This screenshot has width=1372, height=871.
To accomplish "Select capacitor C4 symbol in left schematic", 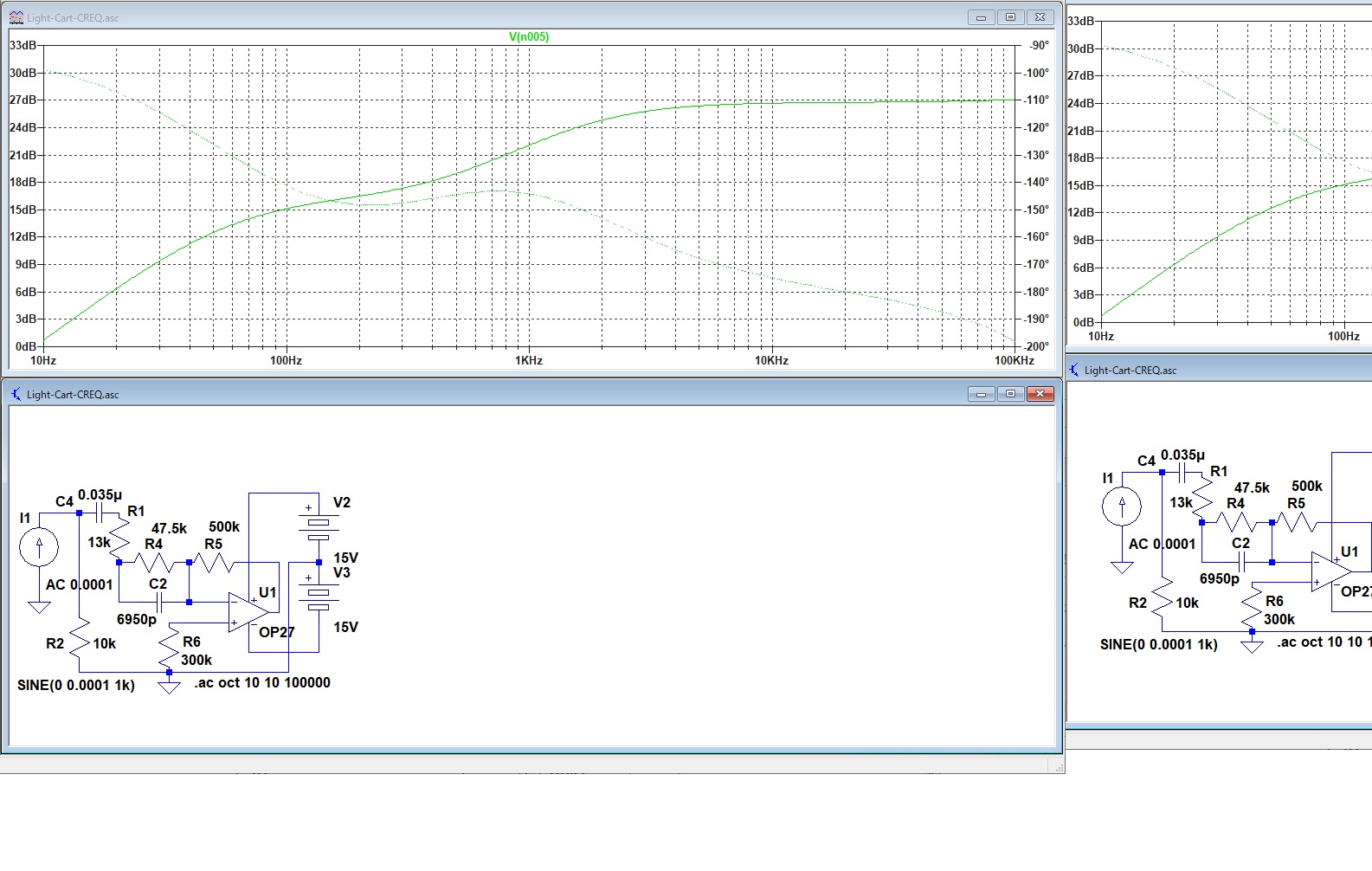I will pyautogui.click(x=100, y=513).
